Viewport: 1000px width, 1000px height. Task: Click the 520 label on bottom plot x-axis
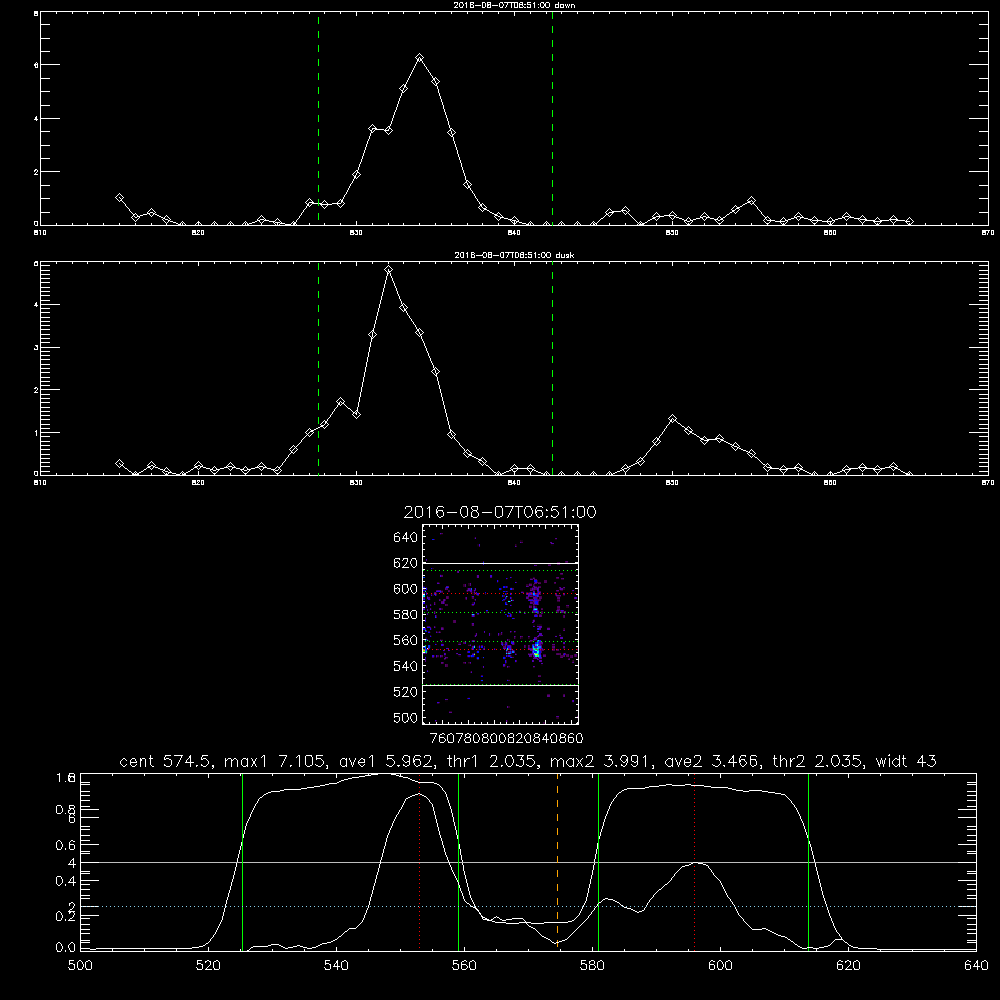[x=209, y=966]
